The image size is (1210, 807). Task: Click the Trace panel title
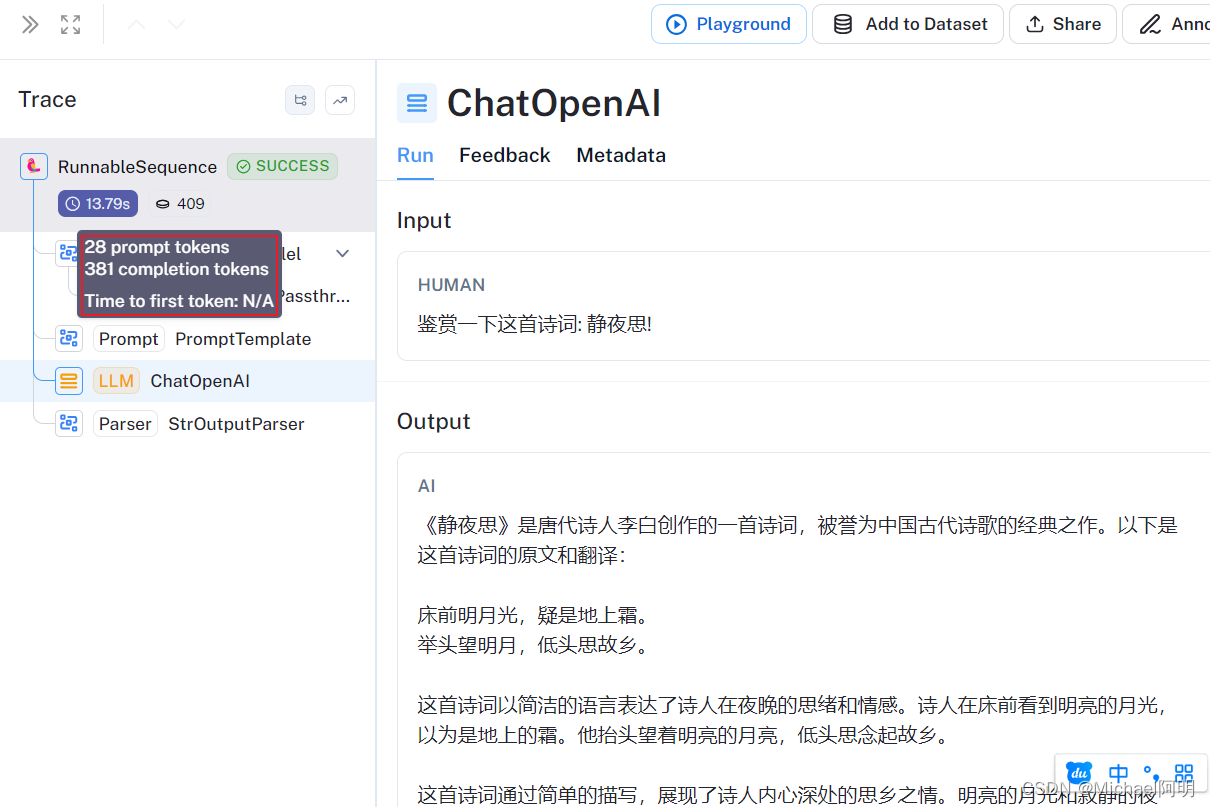[x=47, y=99]
